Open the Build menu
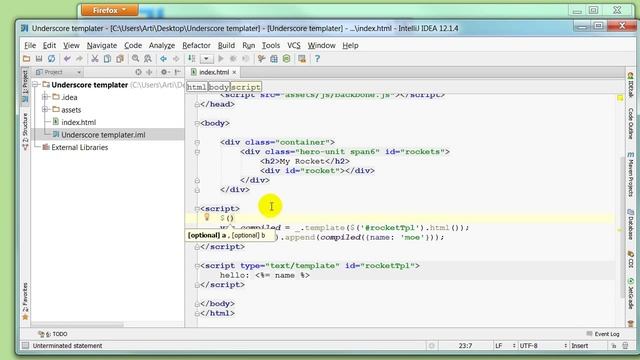 point(226,45)
